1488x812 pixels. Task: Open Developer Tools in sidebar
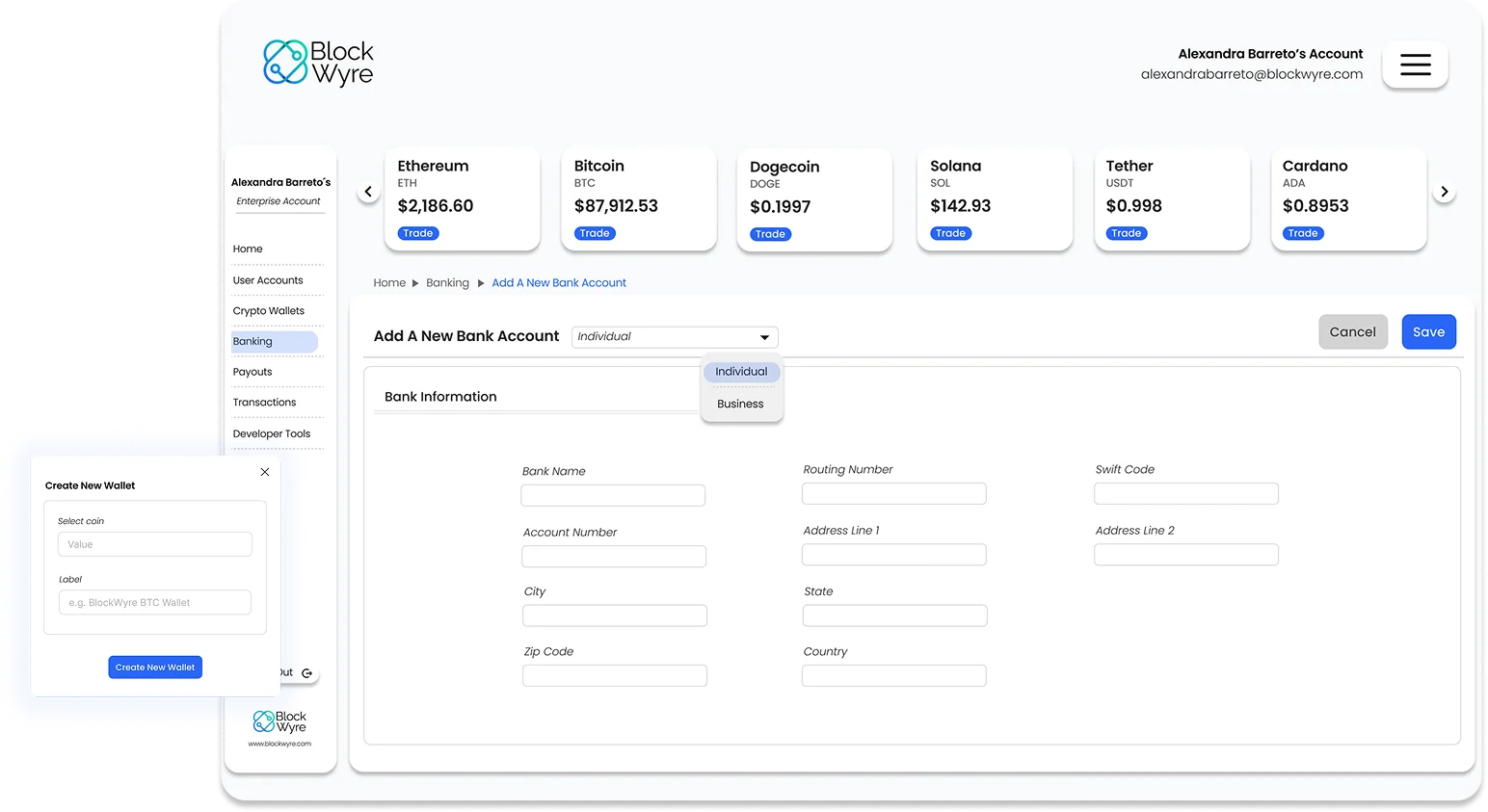coord(272,433)
